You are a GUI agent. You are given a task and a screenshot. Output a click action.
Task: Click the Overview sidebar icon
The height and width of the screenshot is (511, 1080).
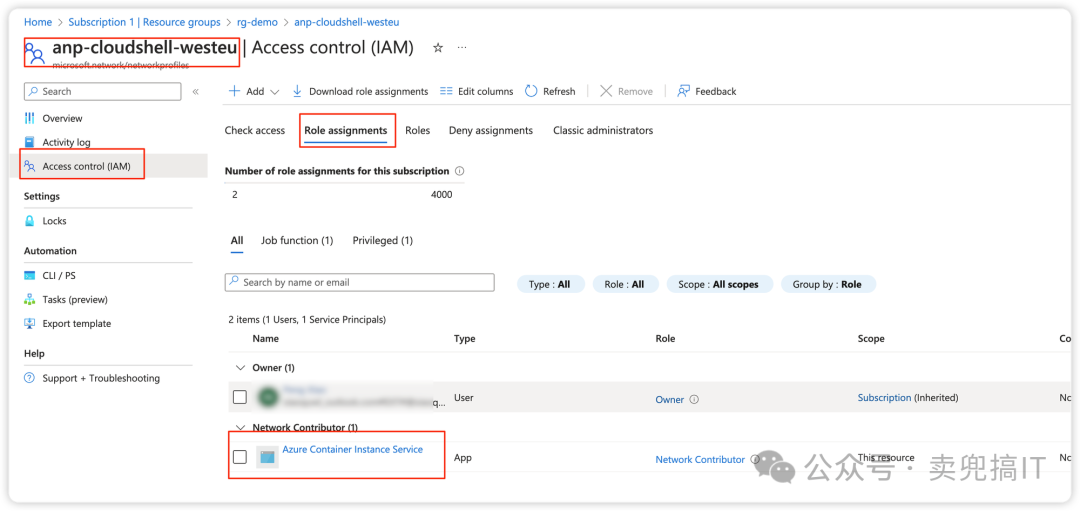[30, 118]
